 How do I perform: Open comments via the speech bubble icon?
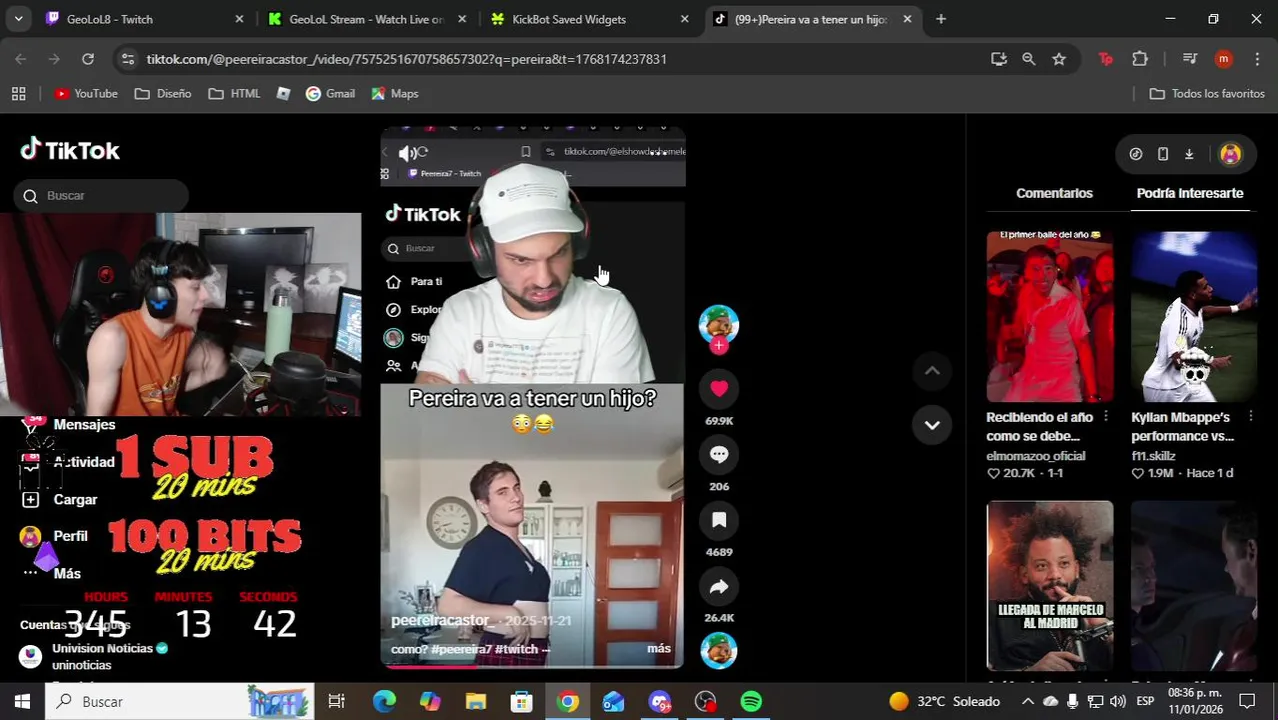pos(718,454)
